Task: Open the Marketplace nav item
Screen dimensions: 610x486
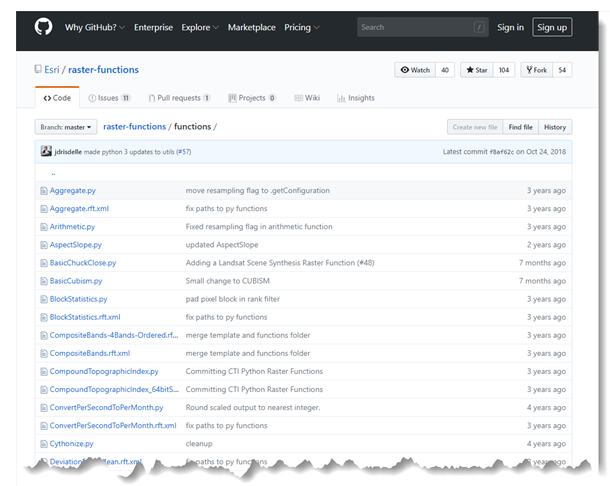Action: 251,27
